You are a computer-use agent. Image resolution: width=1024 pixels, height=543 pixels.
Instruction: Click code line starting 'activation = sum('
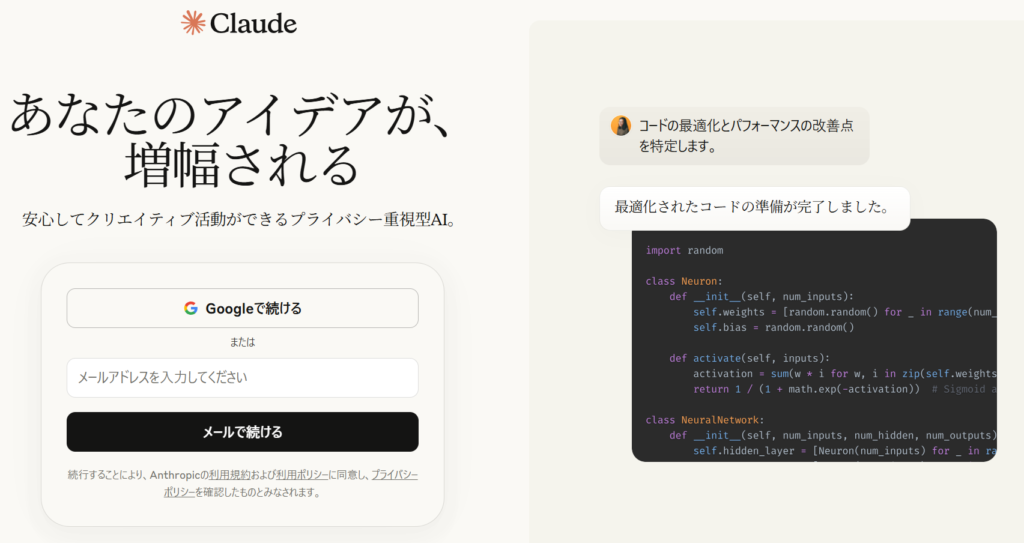coord(844,374)
